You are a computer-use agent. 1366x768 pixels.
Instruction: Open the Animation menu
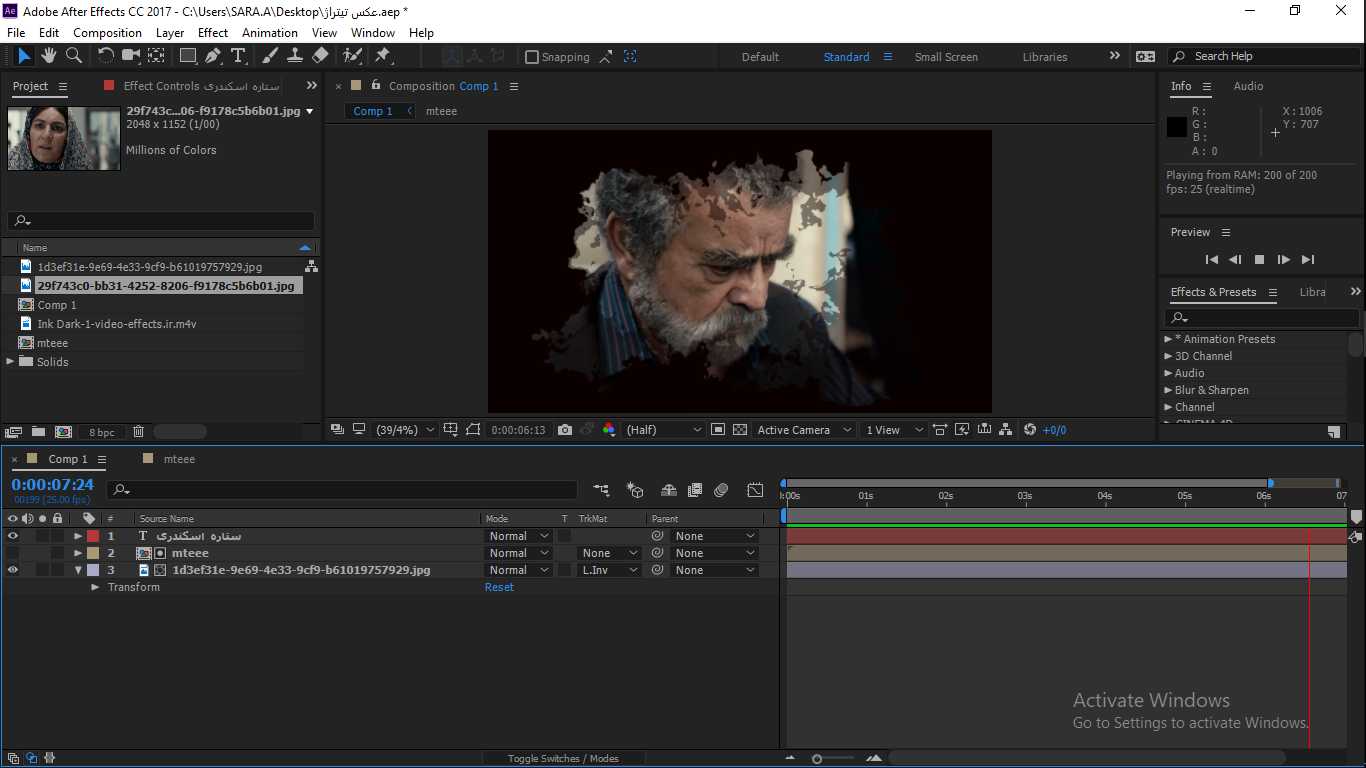tap(270, 33)
